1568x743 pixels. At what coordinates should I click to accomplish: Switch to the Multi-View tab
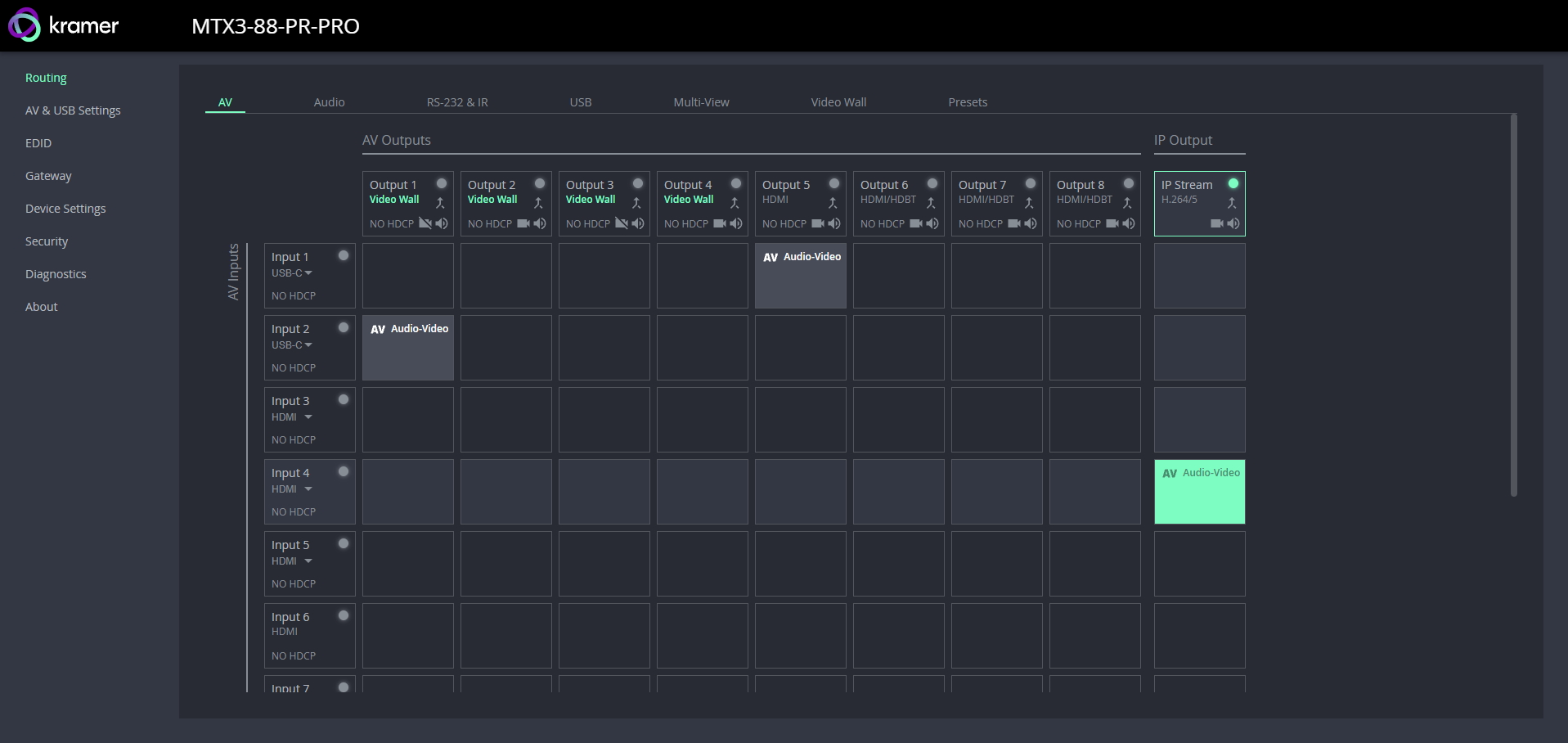click(x=701, y=102)
